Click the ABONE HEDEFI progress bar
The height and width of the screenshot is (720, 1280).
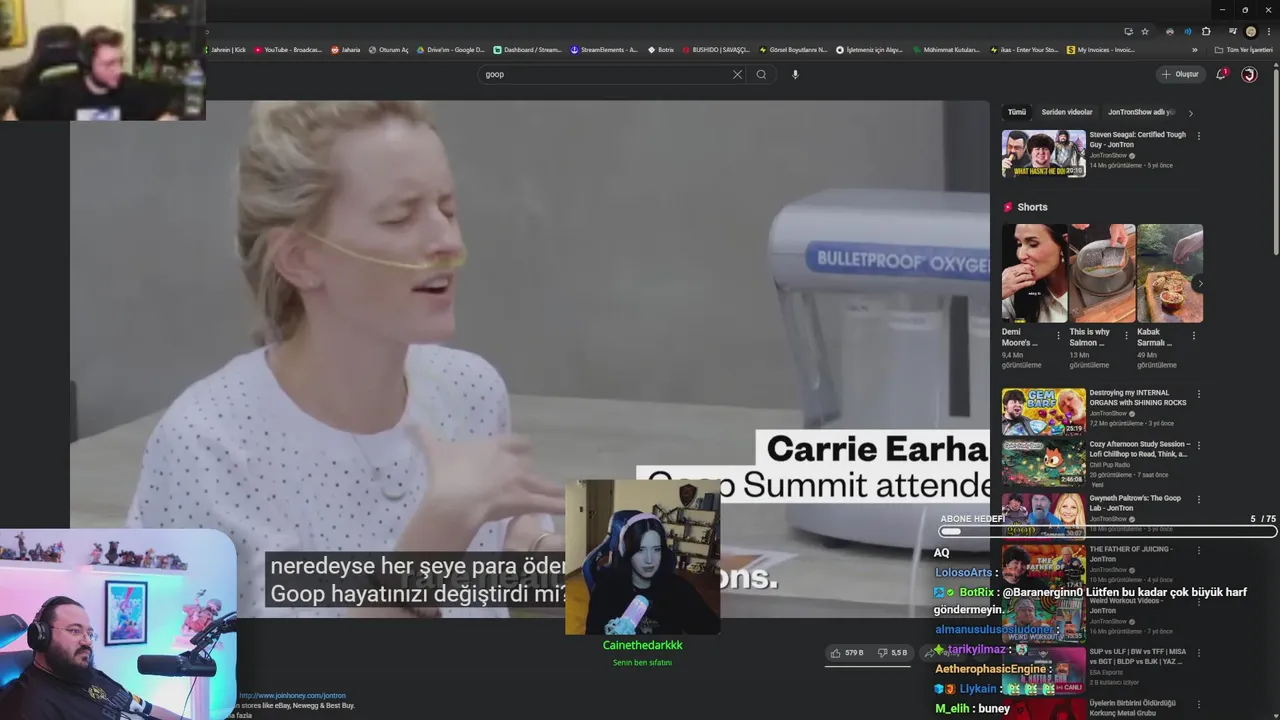pos(1108,531)
